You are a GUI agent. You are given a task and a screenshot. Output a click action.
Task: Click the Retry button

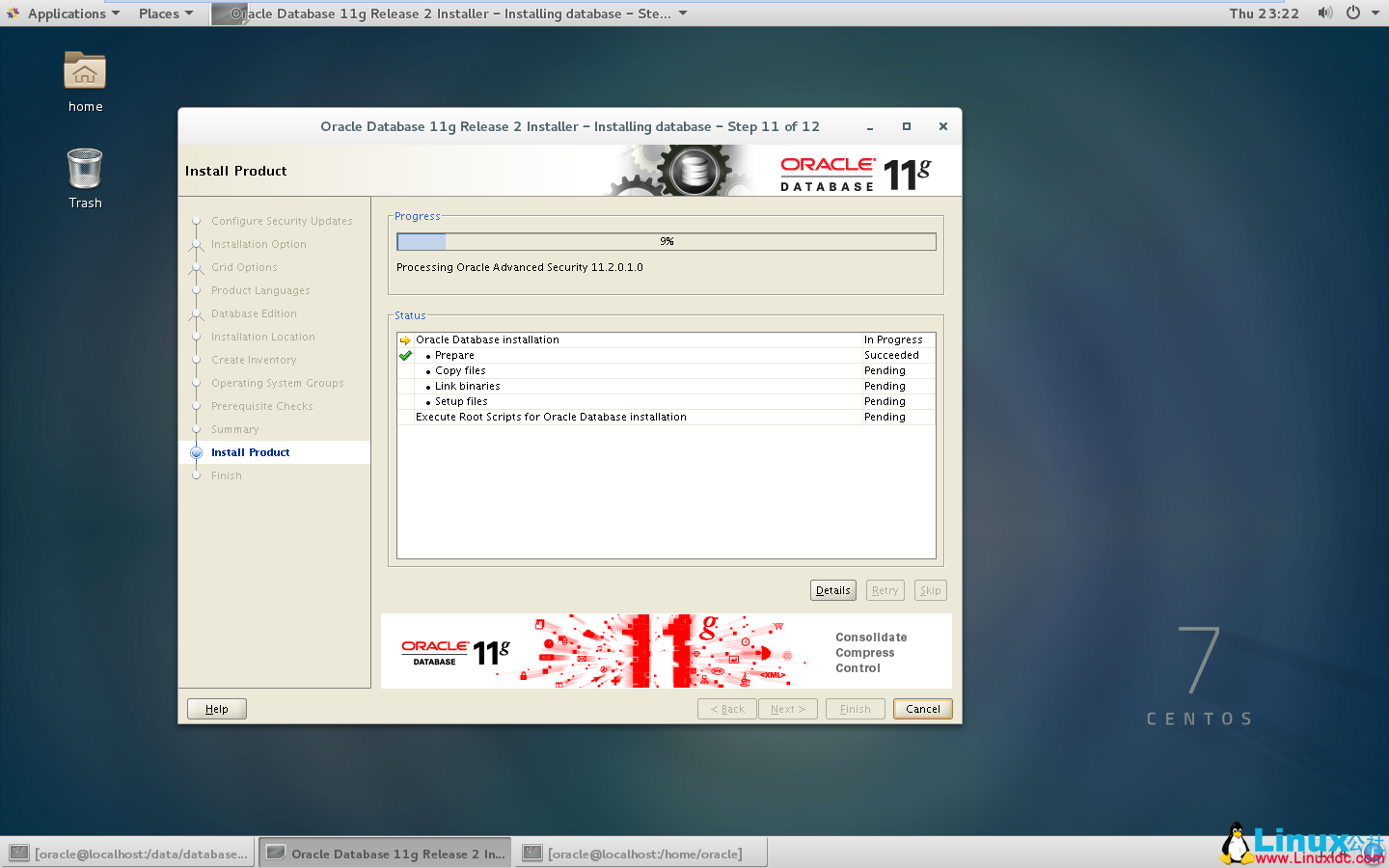click(x=885, y=590)
